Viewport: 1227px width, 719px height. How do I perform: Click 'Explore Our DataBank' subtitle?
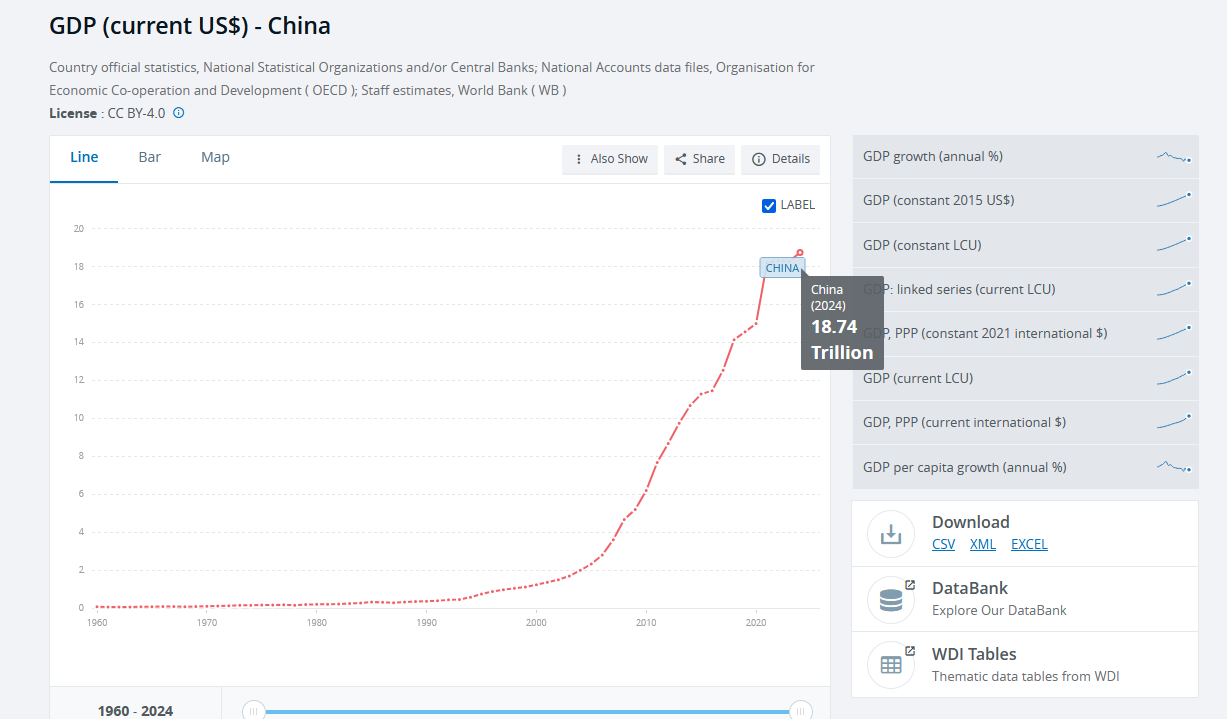(999, 610)
